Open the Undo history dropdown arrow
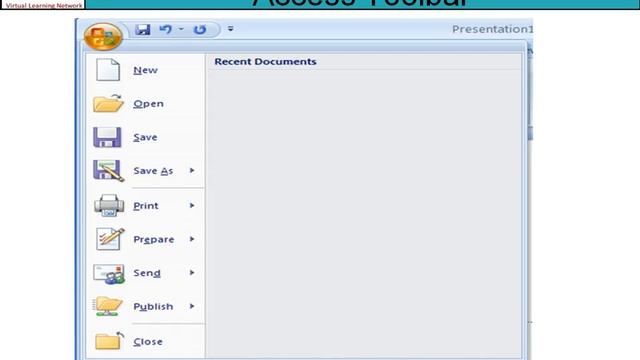Viewport: 640px width, 360px height. [181, 29]
